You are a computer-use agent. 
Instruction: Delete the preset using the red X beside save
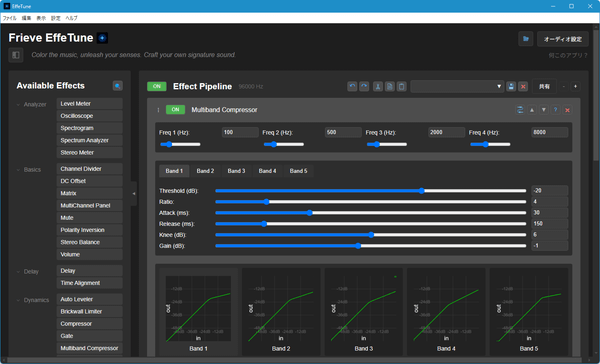coord(523,87)
